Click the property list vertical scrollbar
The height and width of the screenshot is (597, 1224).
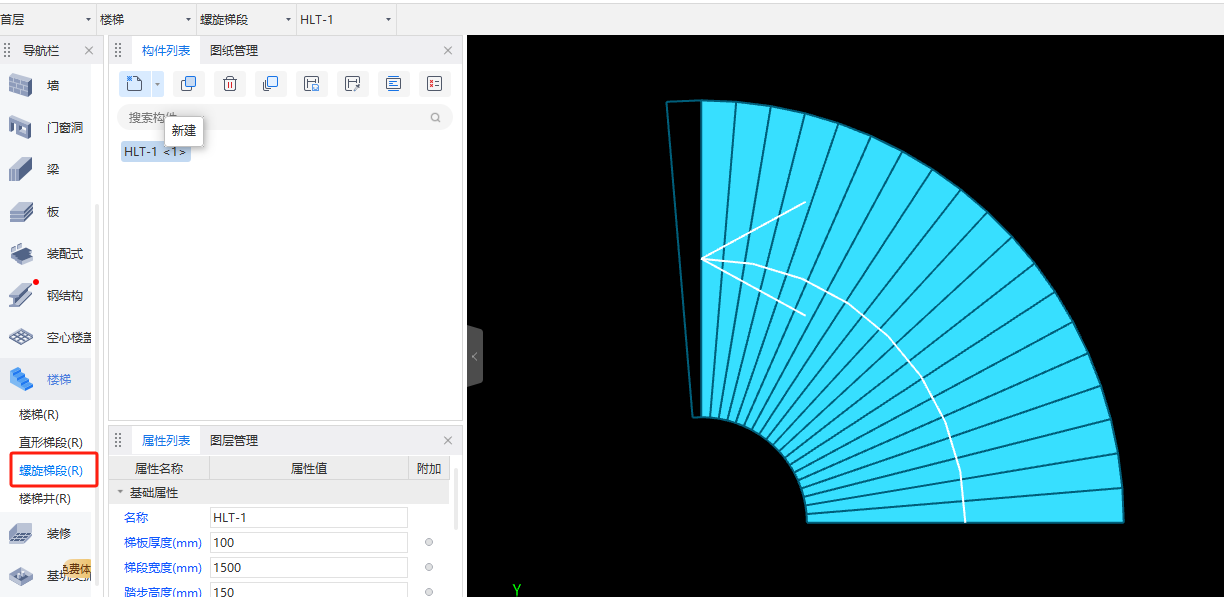click(x=457, y=498)
